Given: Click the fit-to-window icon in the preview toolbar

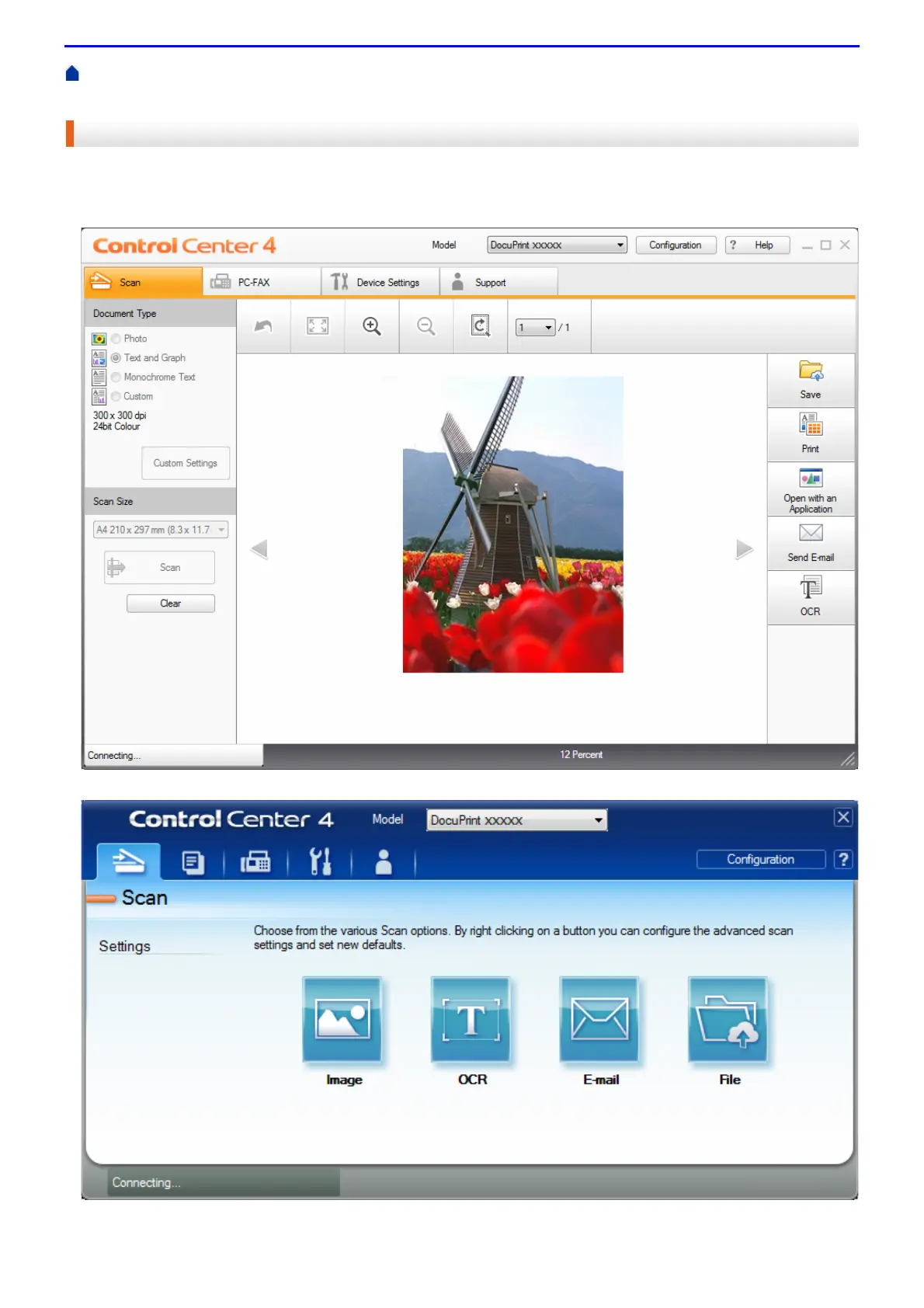Looking at the screenshot, I should pyautogui.click(x=318, y=326).
